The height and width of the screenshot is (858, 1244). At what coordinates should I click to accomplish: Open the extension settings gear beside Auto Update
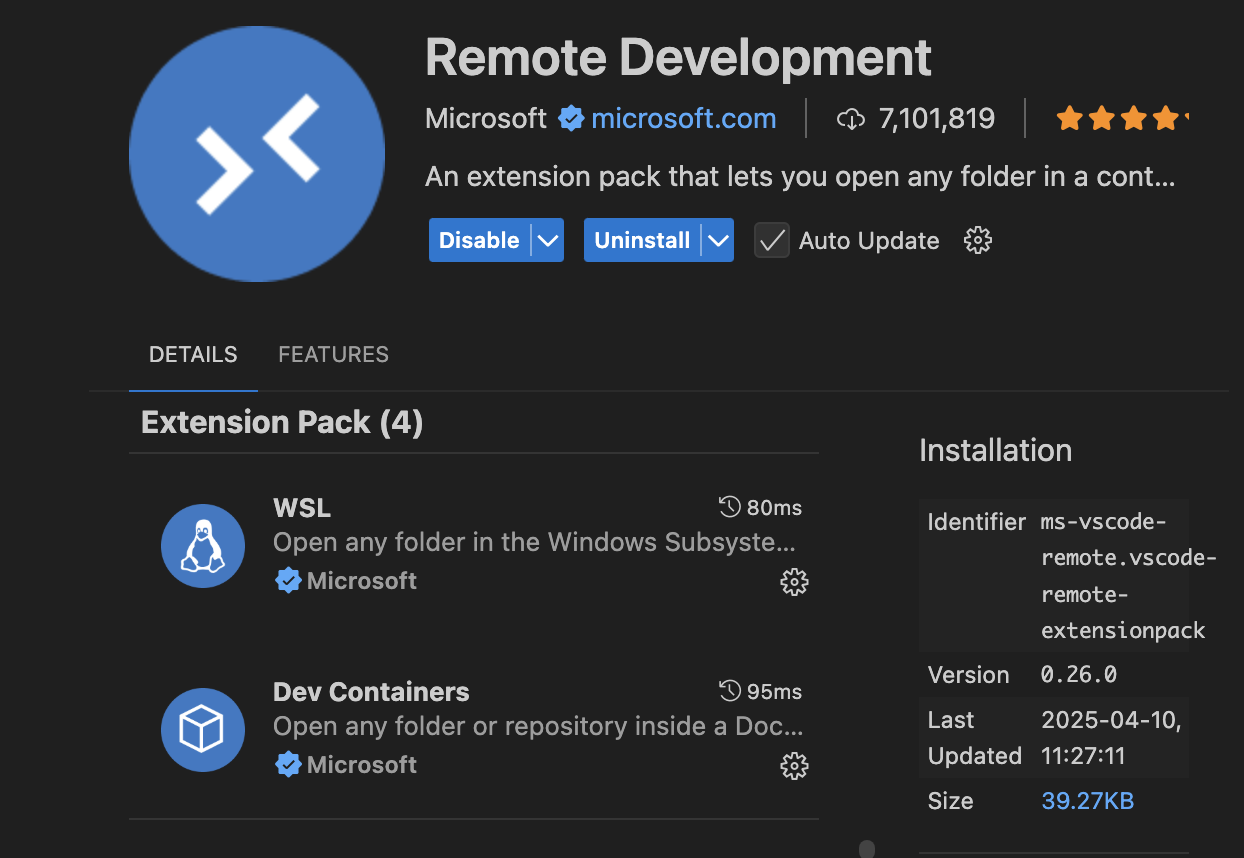(977, 240)
